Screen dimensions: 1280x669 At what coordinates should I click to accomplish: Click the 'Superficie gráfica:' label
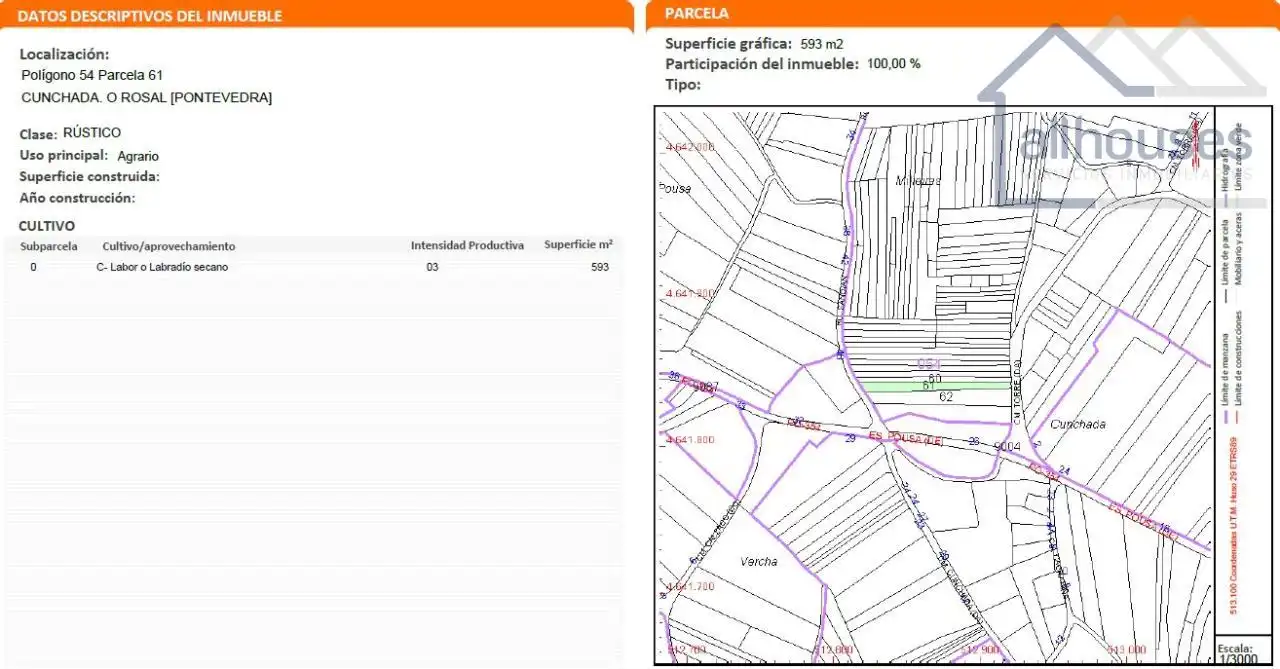[x=729, y=44]
